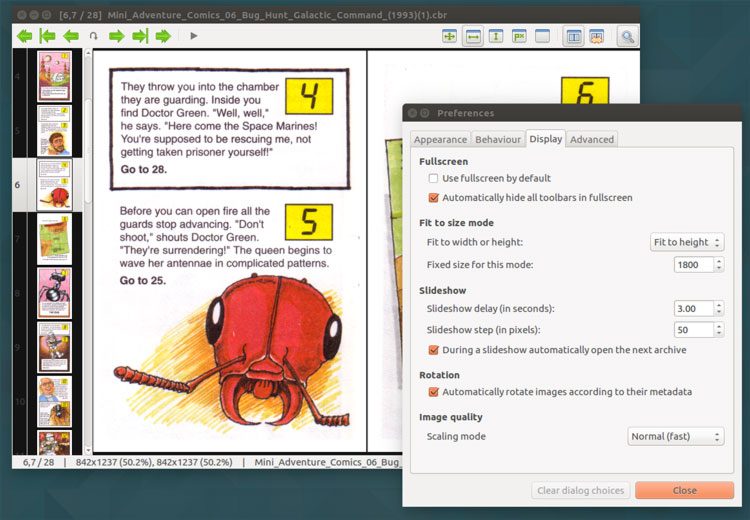
Task: Select manual zoom mode icon
Action: click(542, 36)
